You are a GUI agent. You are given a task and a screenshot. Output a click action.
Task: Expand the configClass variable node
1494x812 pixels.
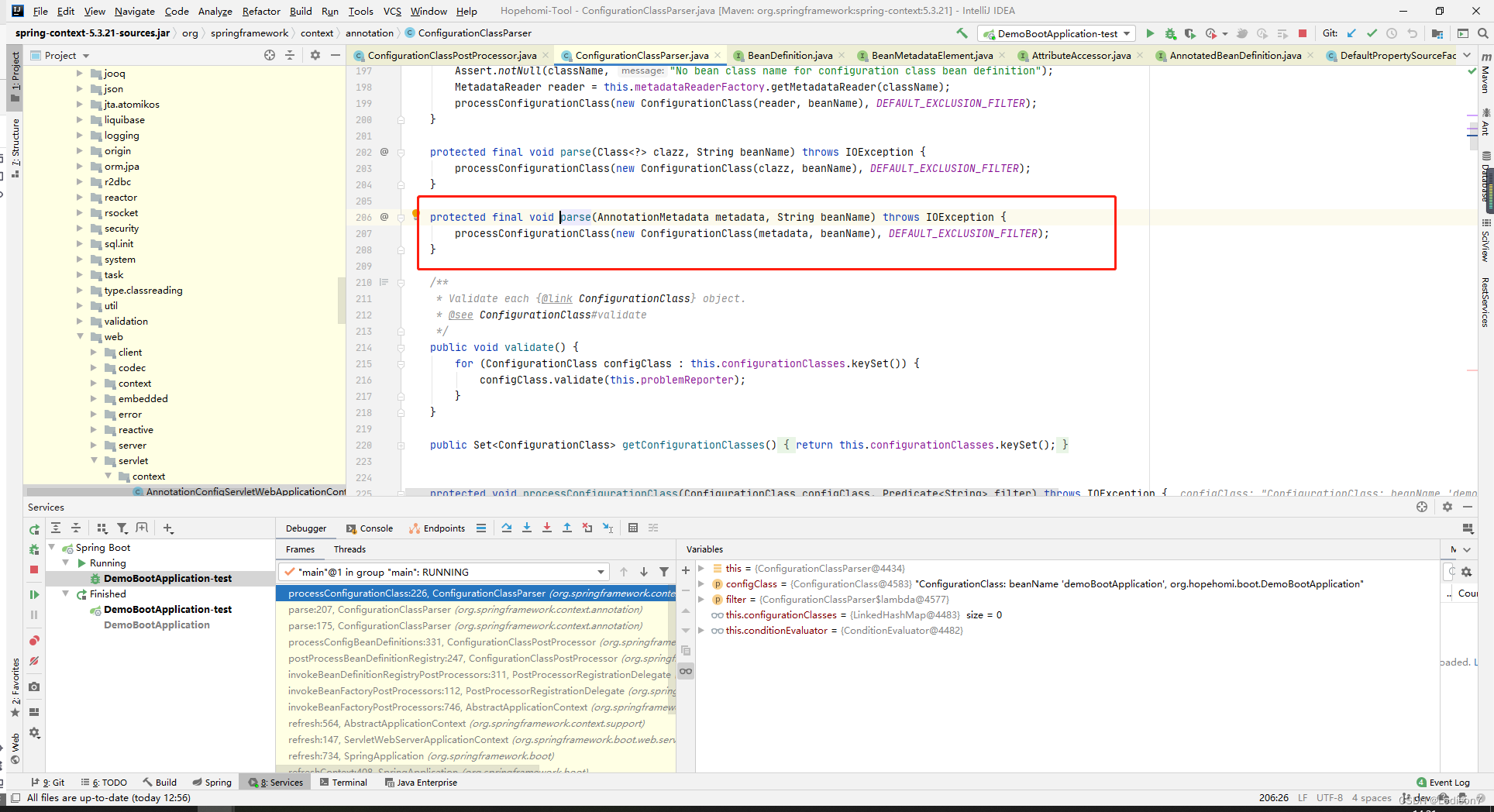click(x=701, y=583)
